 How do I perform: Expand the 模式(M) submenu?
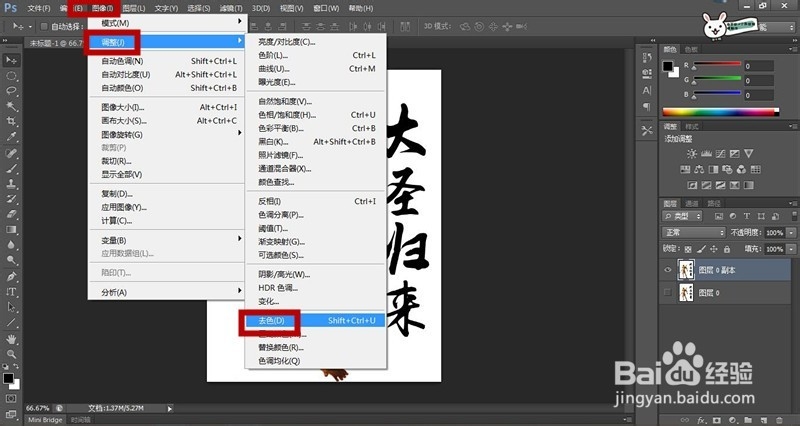pyautogui.click(x=167, y=23)
